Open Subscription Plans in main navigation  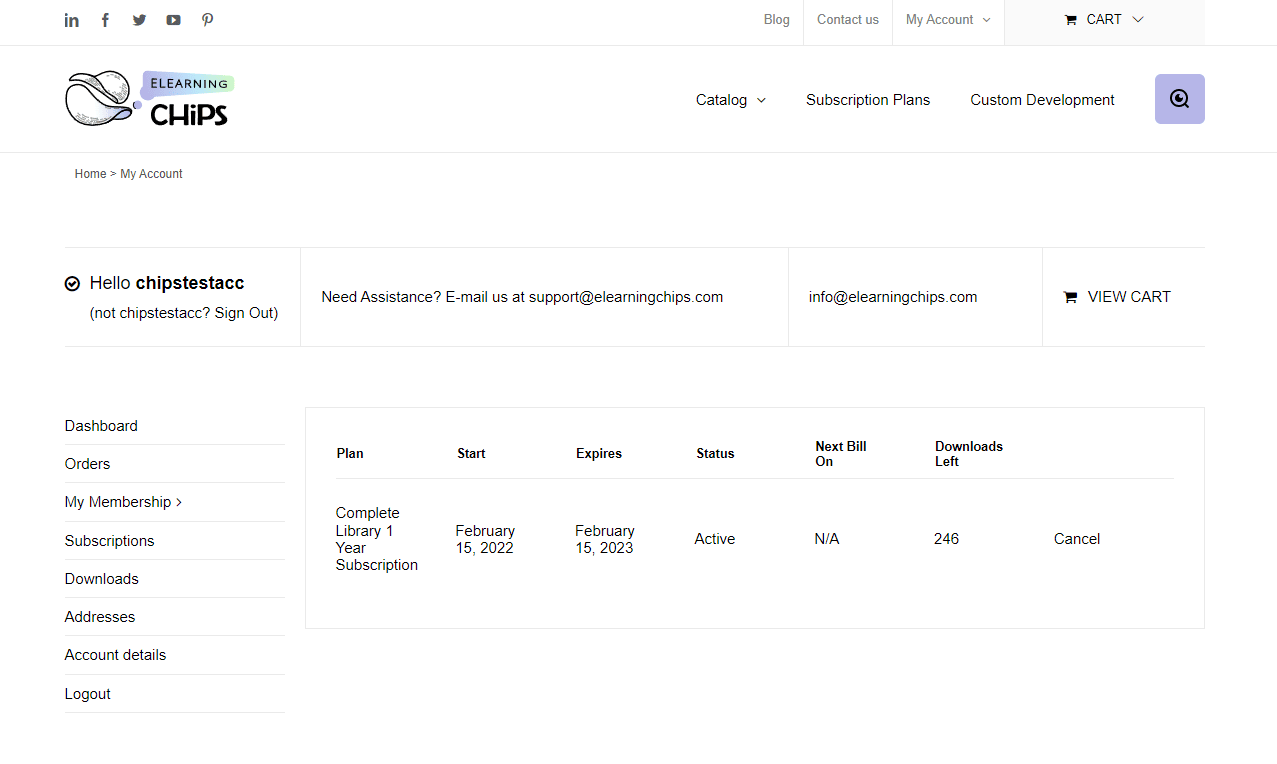(x=868, y=100)
